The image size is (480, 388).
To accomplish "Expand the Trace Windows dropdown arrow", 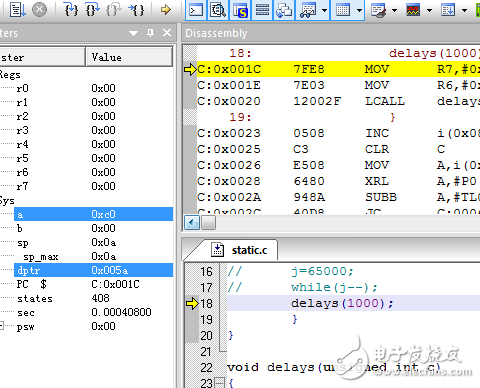I will click(x=465, y=10).
